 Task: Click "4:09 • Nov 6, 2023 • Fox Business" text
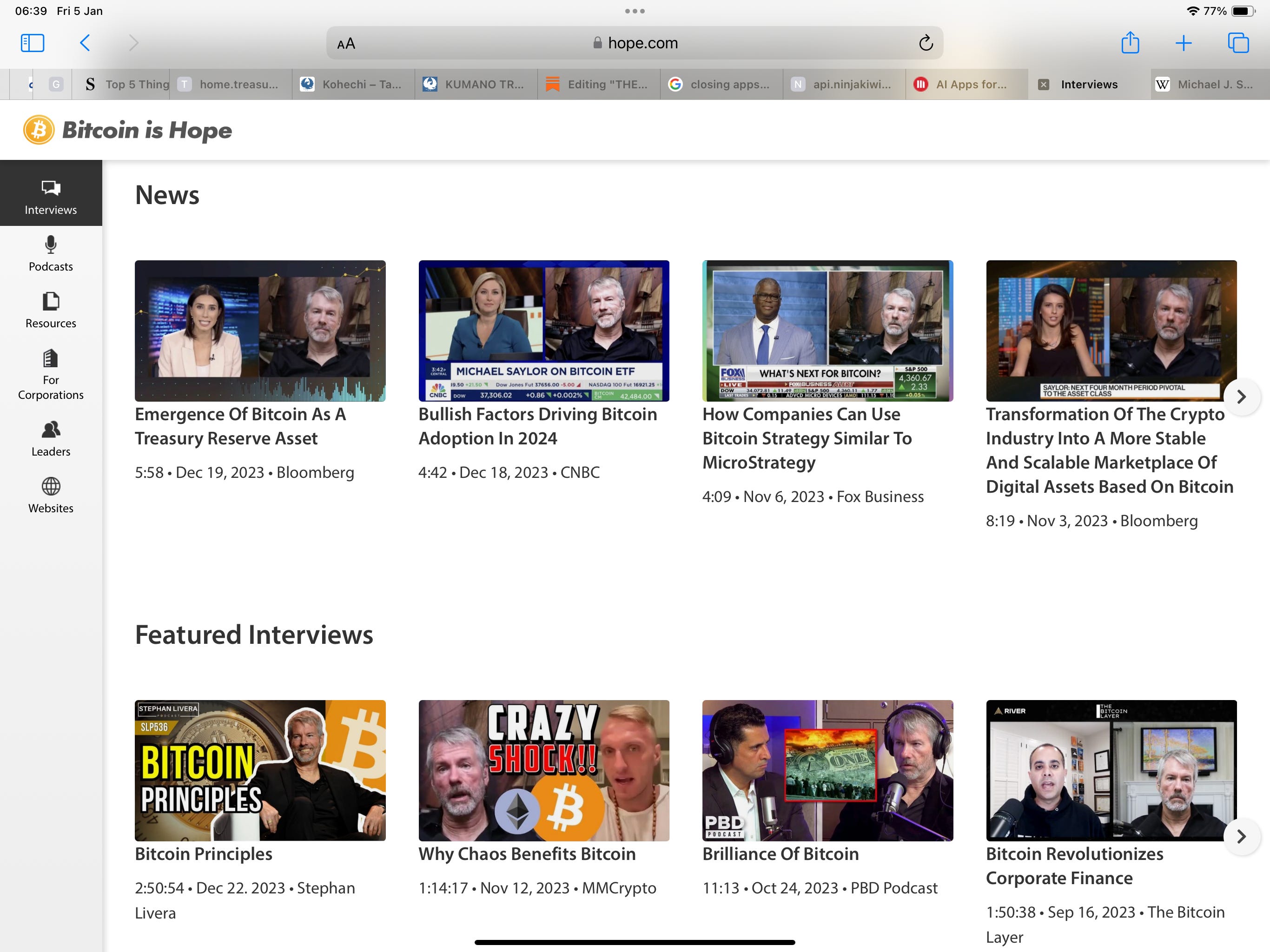click(813, 496)
